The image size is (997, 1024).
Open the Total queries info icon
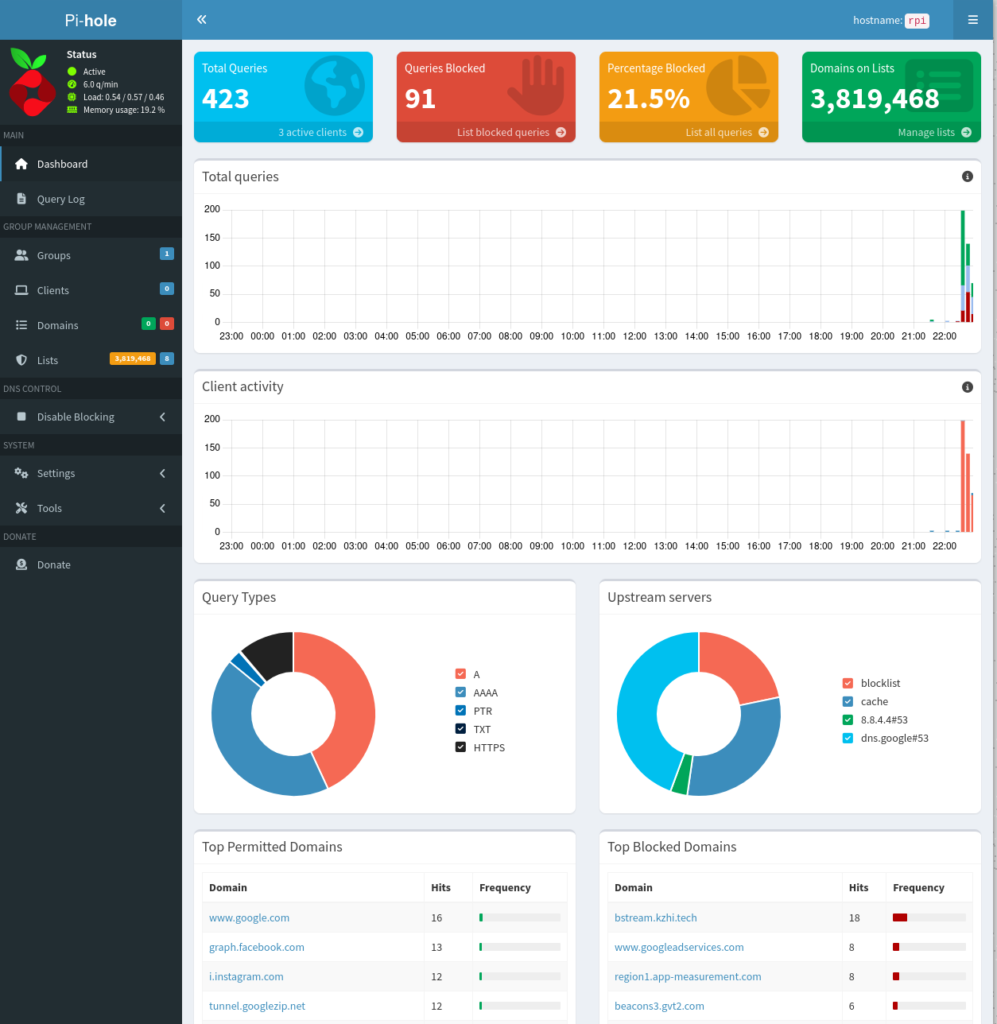(966, 176)
